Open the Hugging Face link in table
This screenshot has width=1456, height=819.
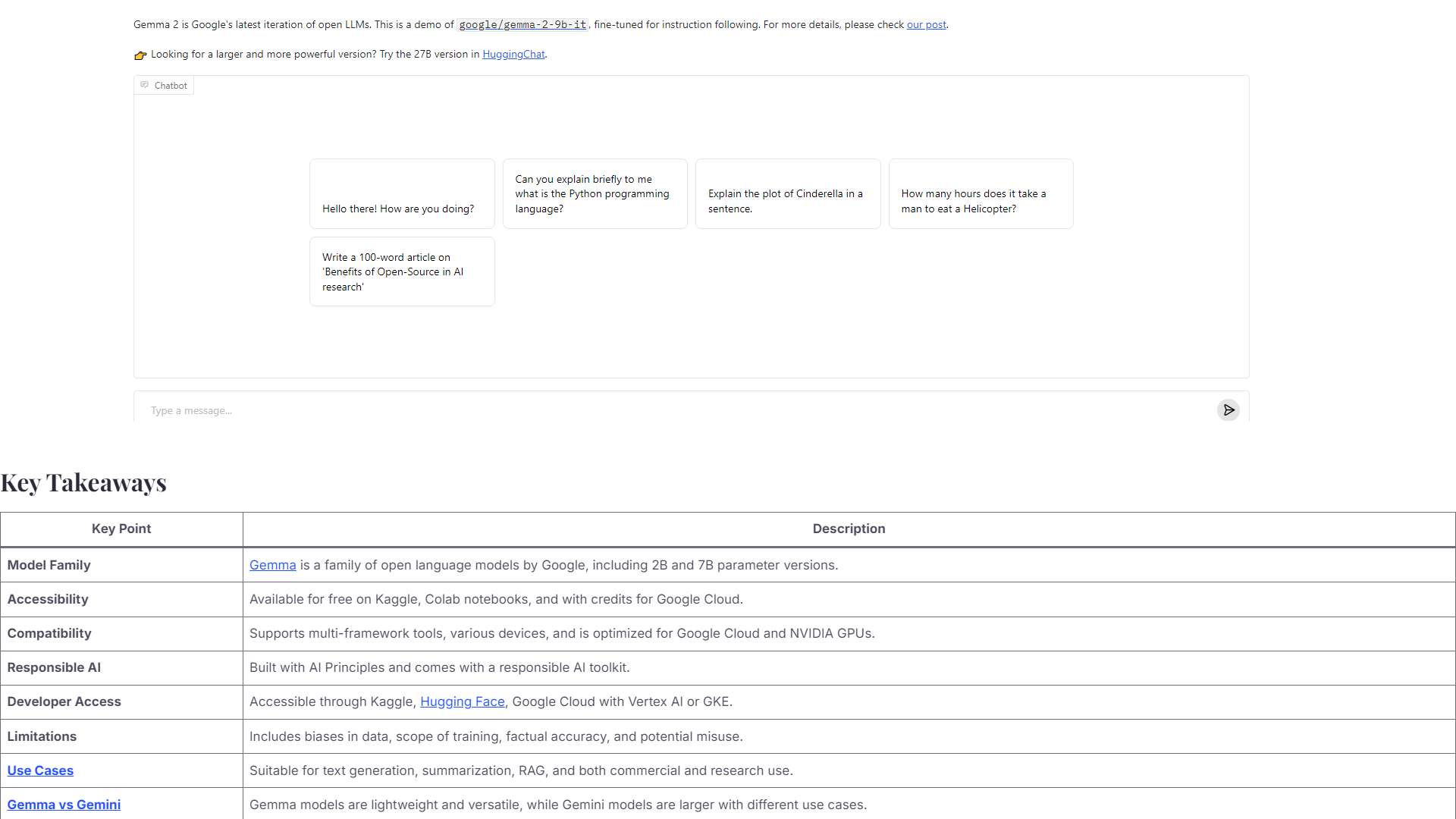coord(462,701)
